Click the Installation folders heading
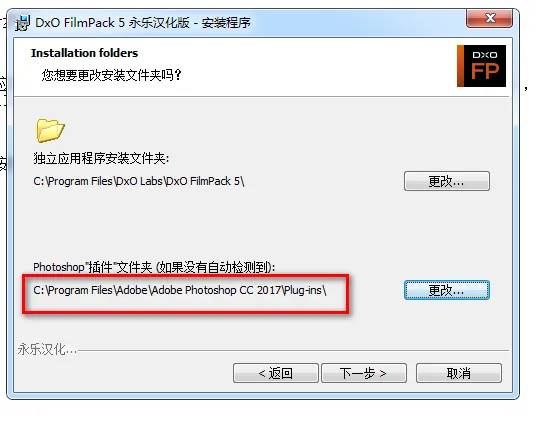The image size is (539, 421). 85,53
